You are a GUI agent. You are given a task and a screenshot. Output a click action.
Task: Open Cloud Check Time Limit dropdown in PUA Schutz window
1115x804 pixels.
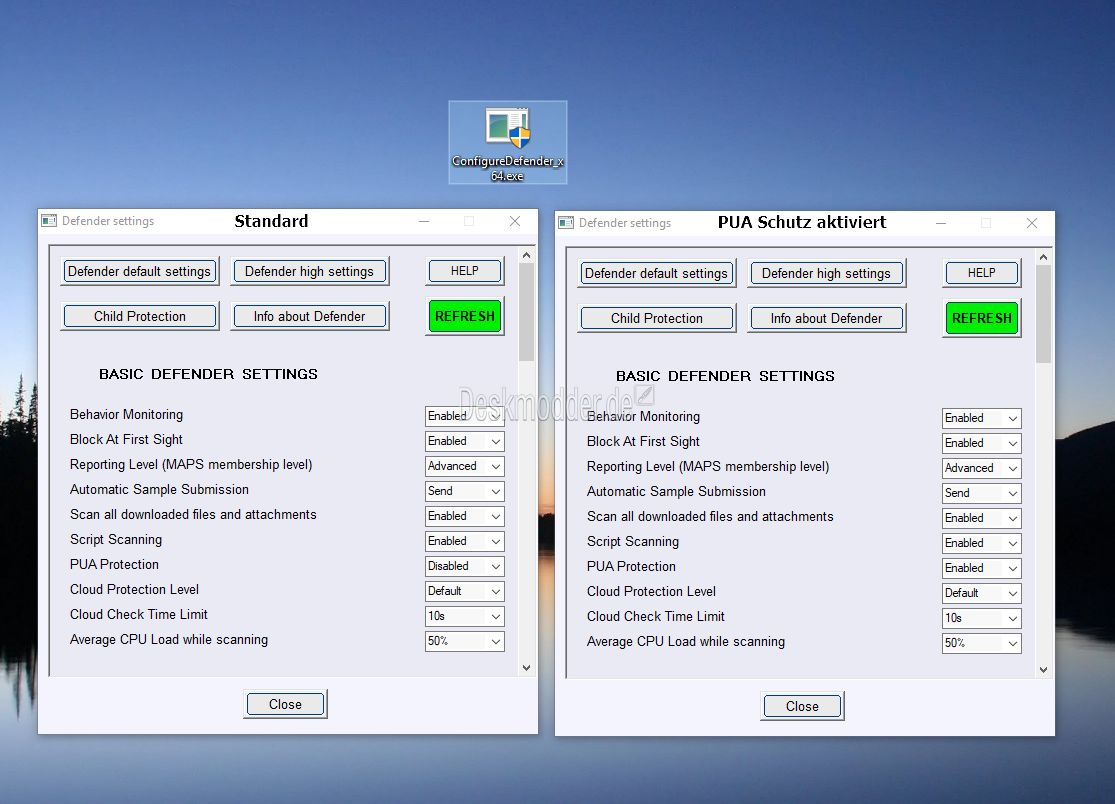pyautogui.click(x=981, y=618)
